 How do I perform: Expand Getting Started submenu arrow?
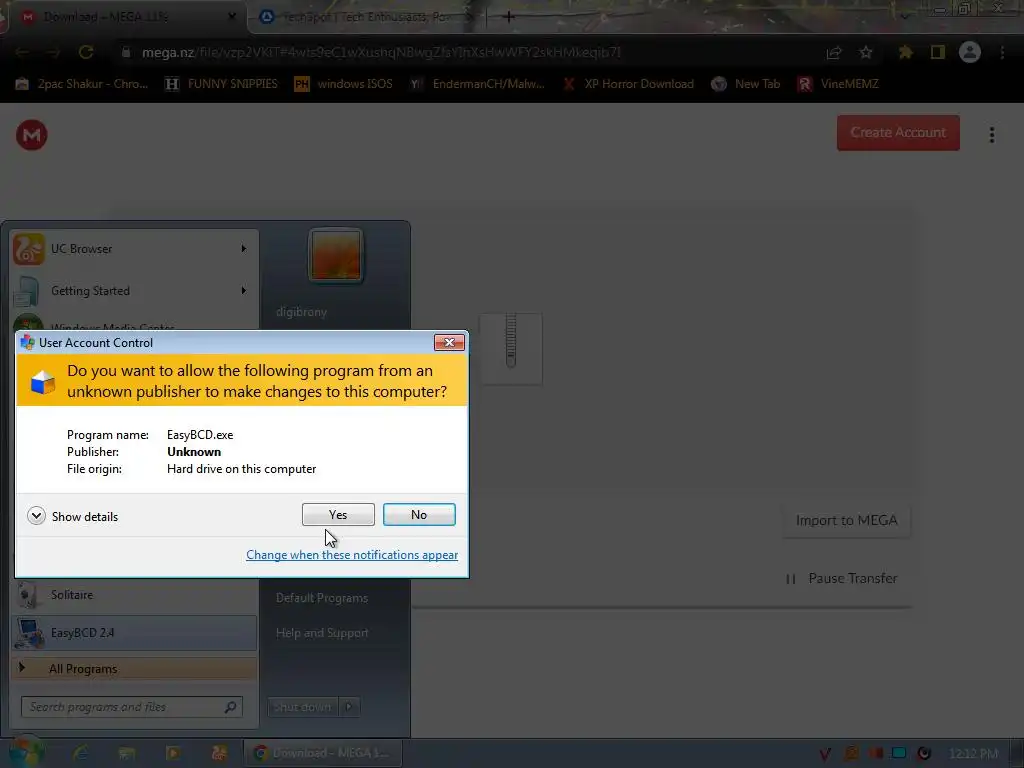(x=244, y=291)
